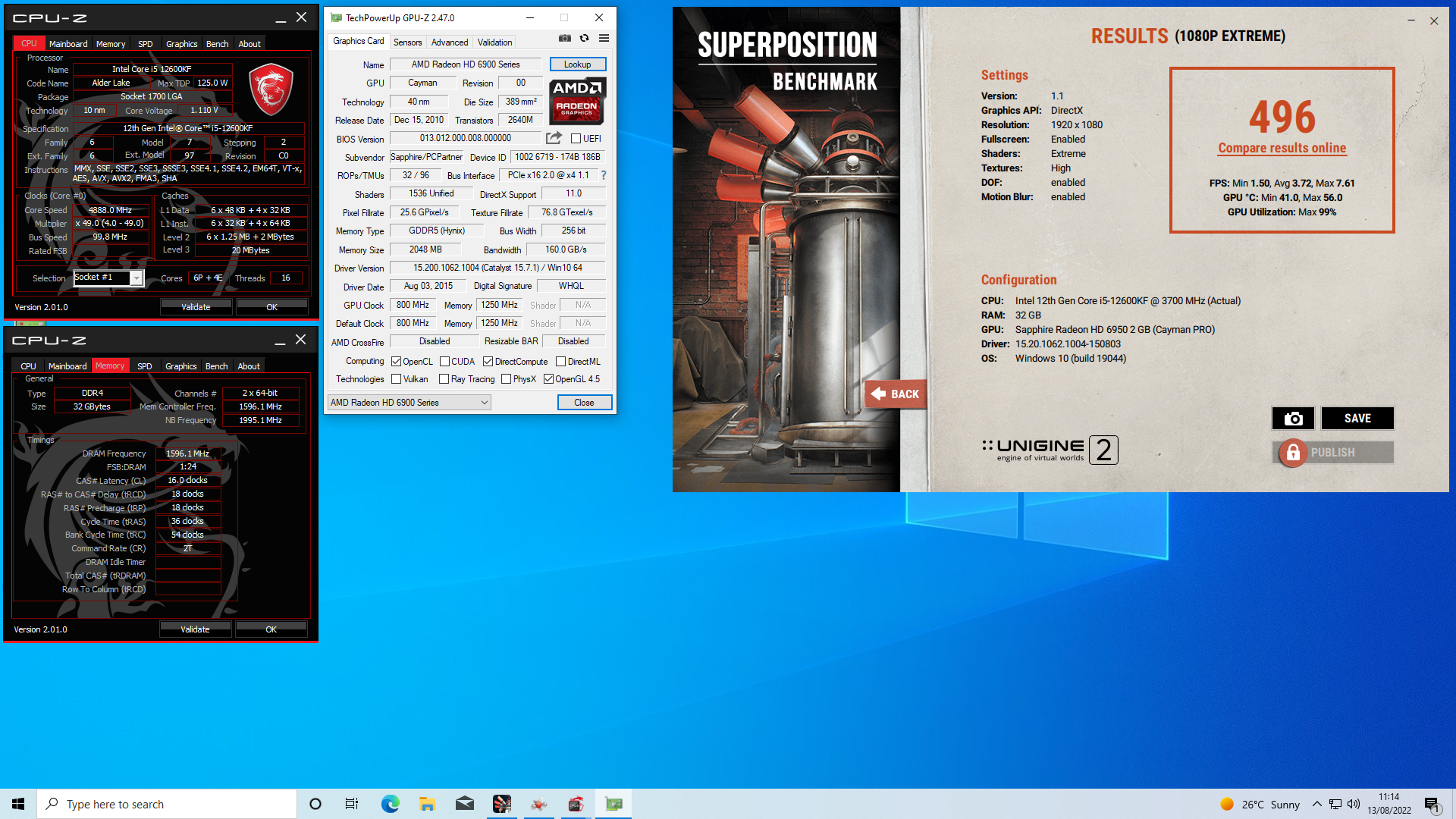The width and height of the screenshot is (1456, 819).
Task: Click the Bus Interface question mark
Action: pyautogui.click(x=604, y=175)
